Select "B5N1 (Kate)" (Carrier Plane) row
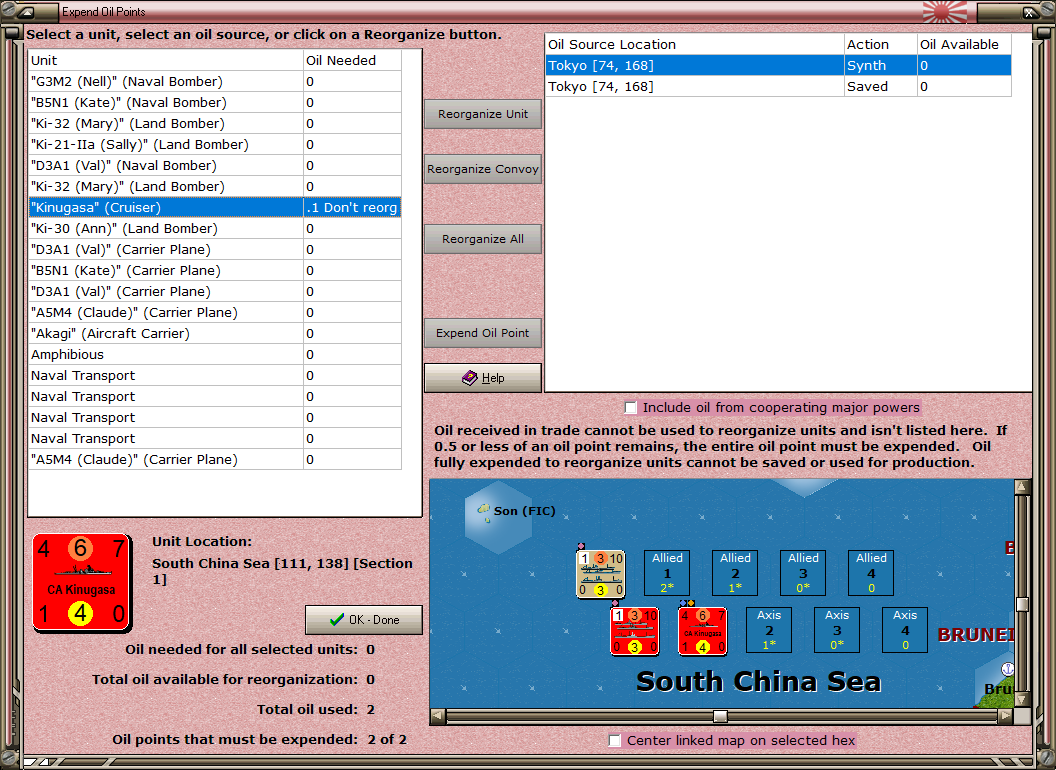The width and height of the screenshot is (1056, 770). 215,271
